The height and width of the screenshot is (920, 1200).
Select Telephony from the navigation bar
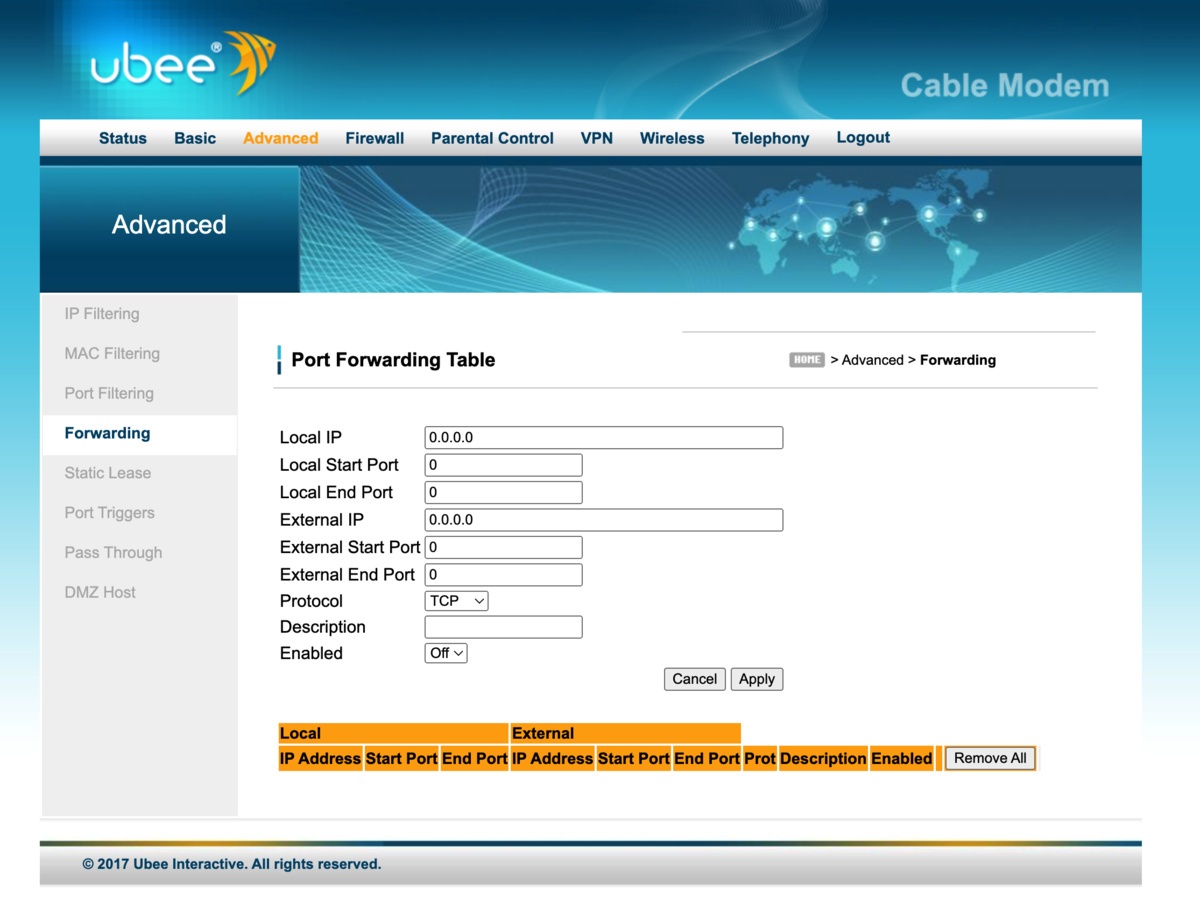pos(770,138)
